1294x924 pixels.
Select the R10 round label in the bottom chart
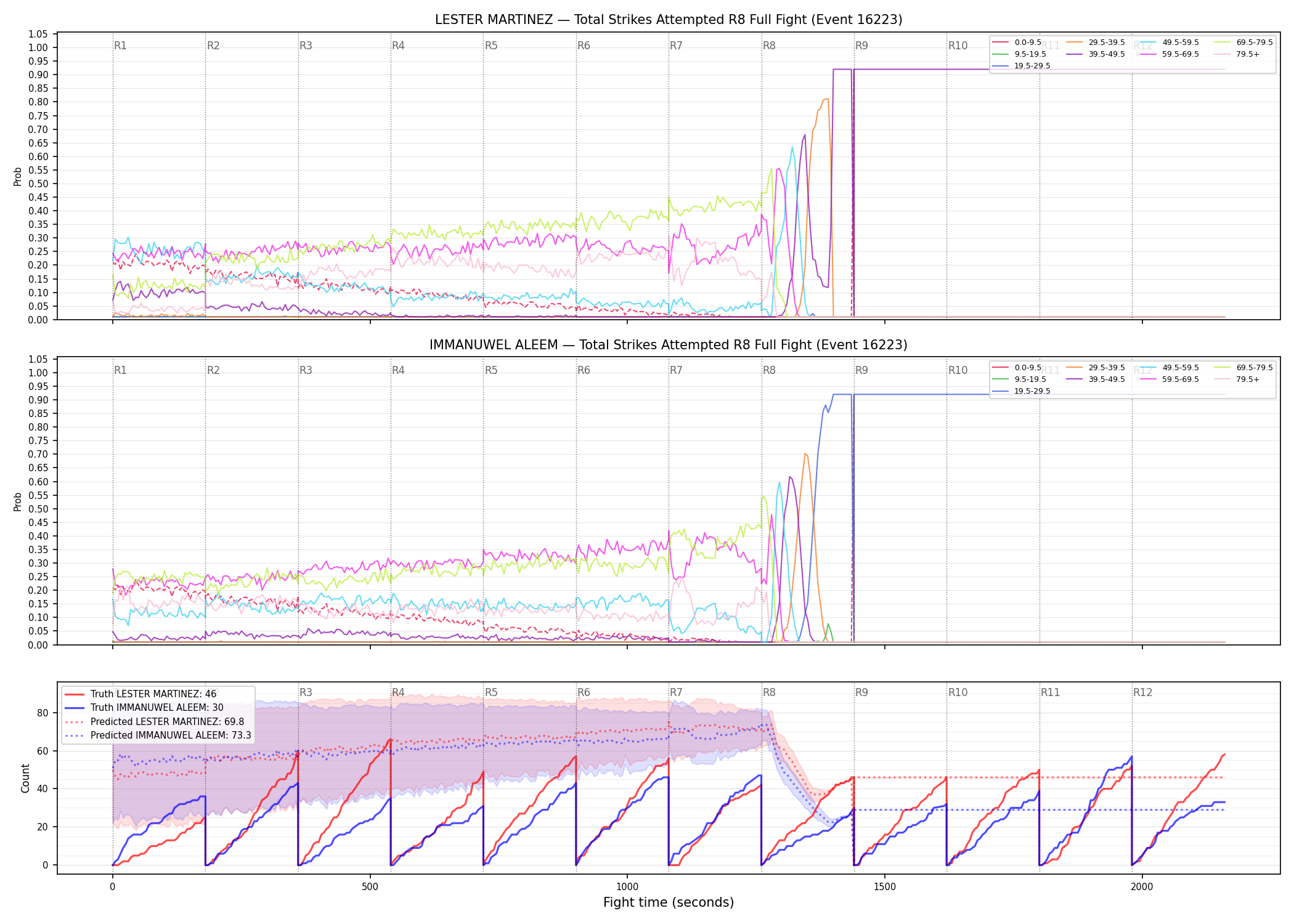point(958,692)
